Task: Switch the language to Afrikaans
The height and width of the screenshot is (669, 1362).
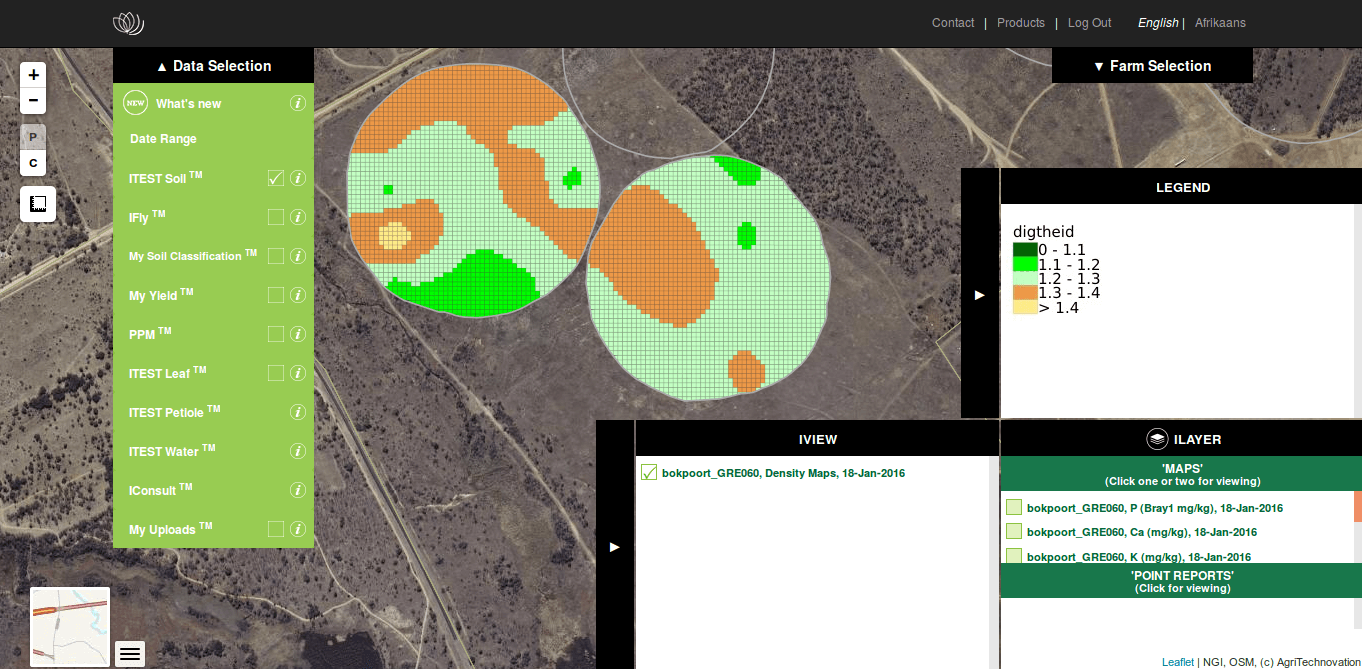Action: [x=1219, y=22]
